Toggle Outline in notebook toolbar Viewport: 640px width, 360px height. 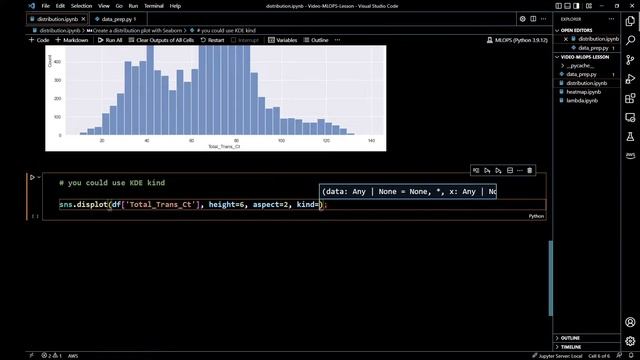(316, 40)
